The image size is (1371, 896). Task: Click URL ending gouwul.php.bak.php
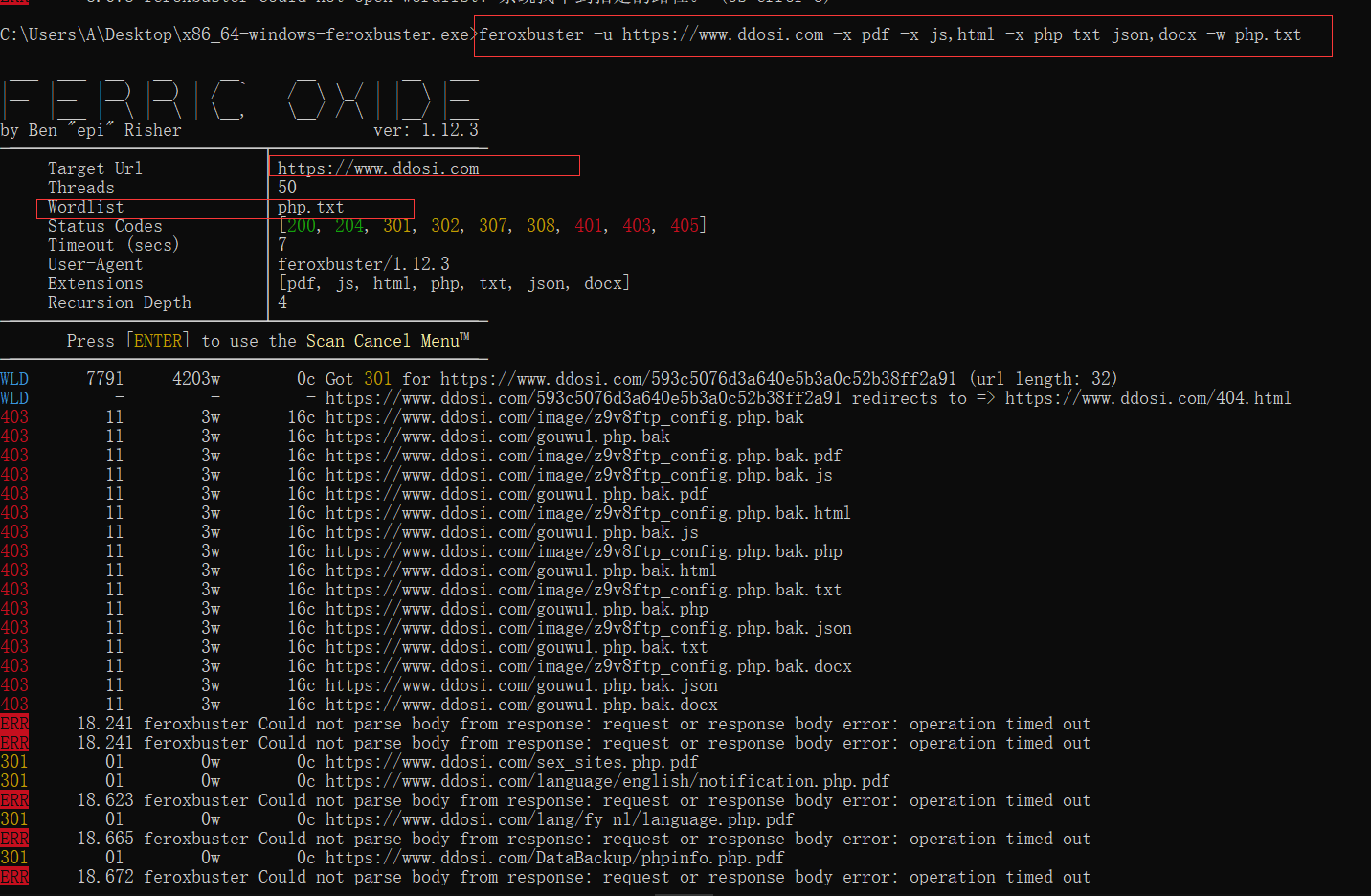point(516,609)
